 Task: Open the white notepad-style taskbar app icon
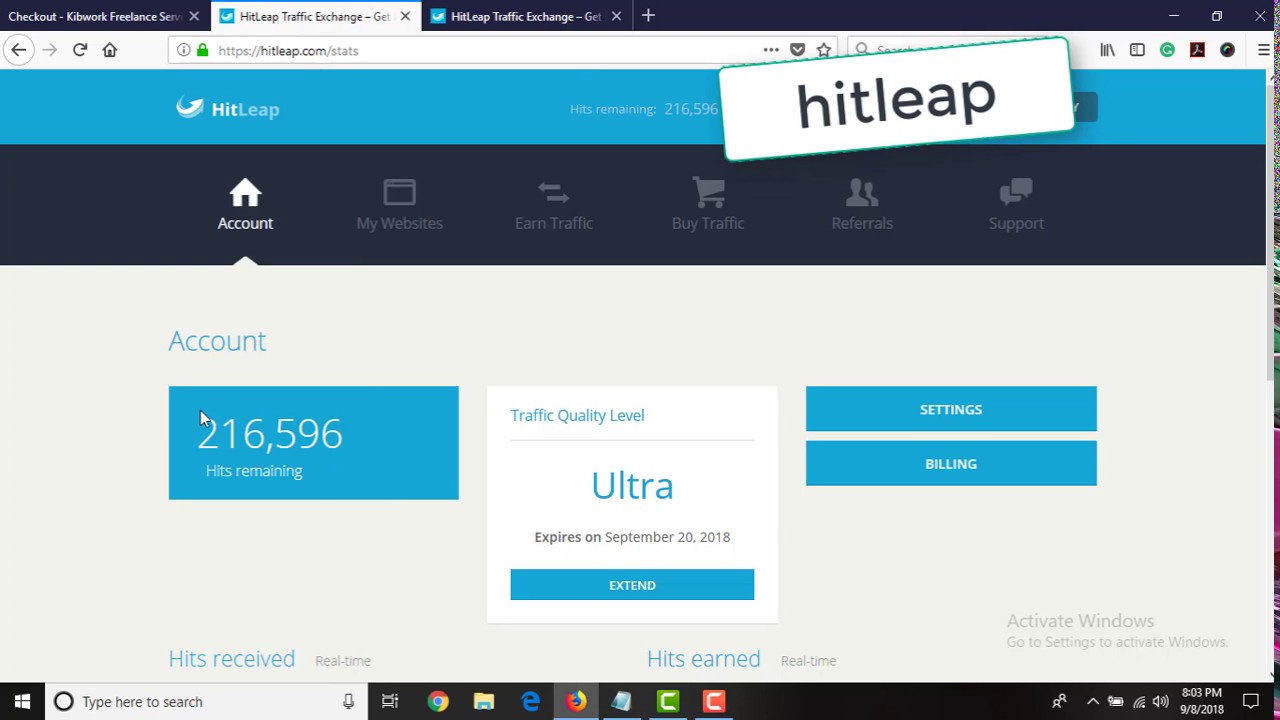tap(622, 702)
